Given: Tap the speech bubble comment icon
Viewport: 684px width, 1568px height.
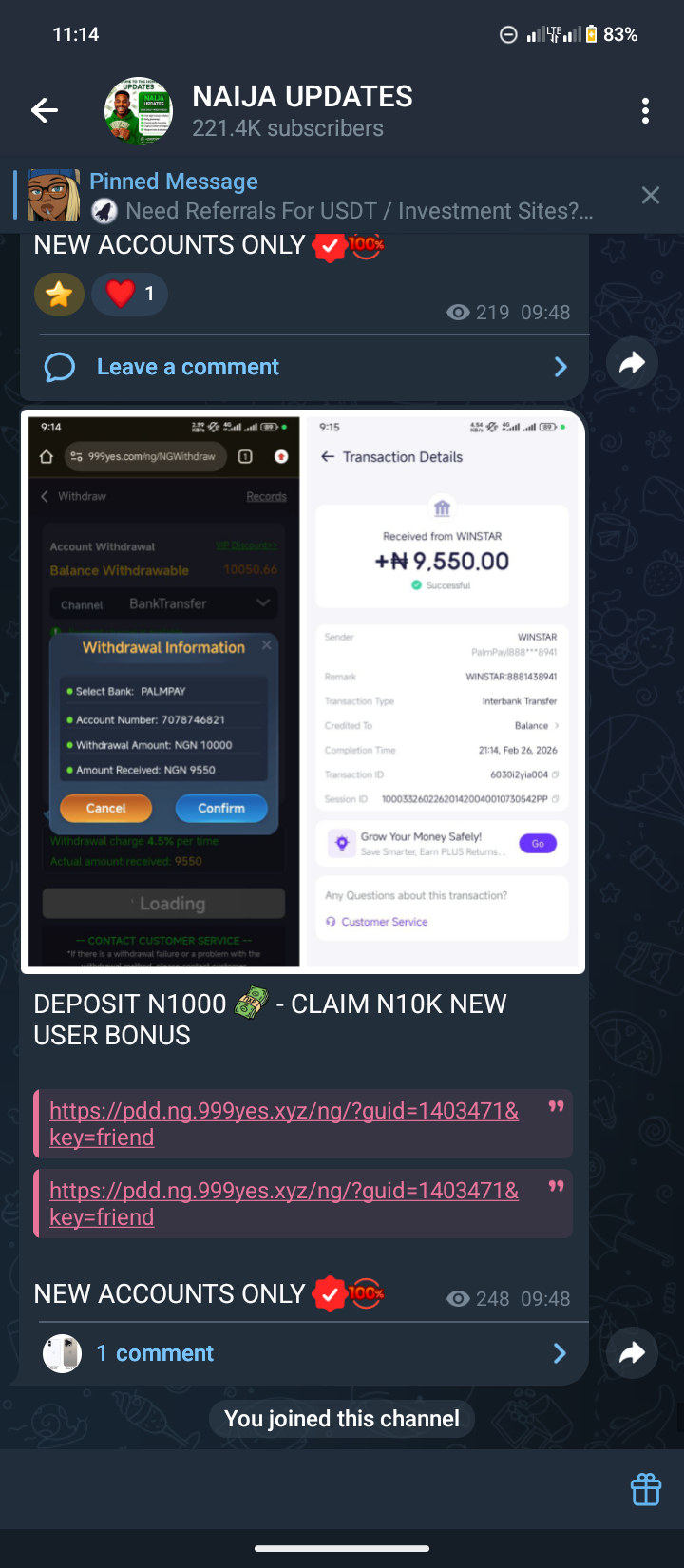Looking at the screenshot, I should 59,367.
